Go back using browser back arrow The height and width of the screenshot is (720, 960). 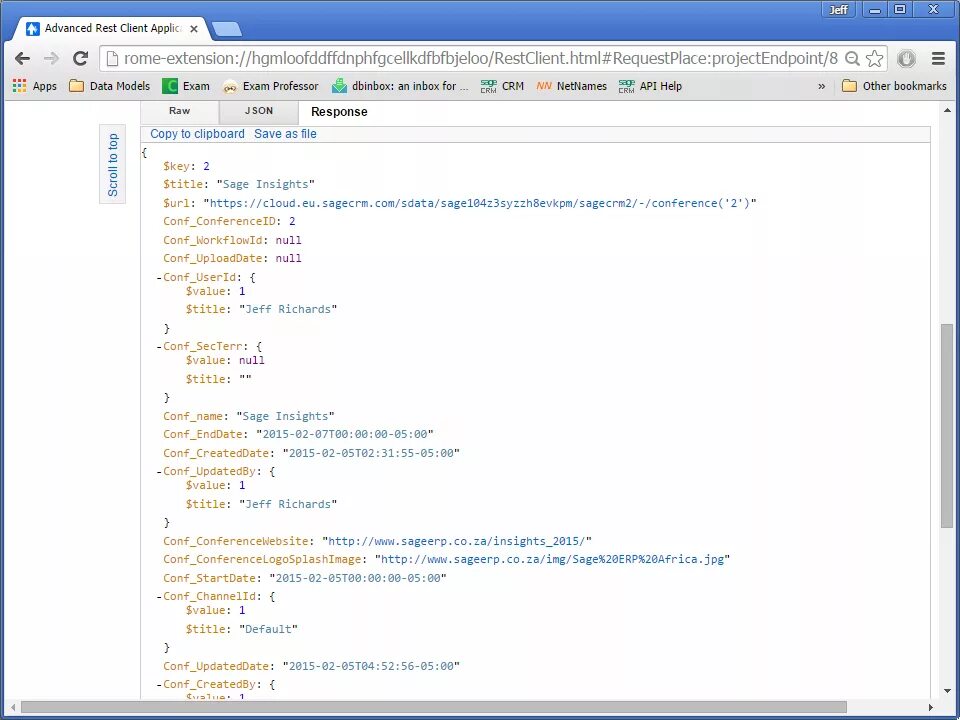22,58
